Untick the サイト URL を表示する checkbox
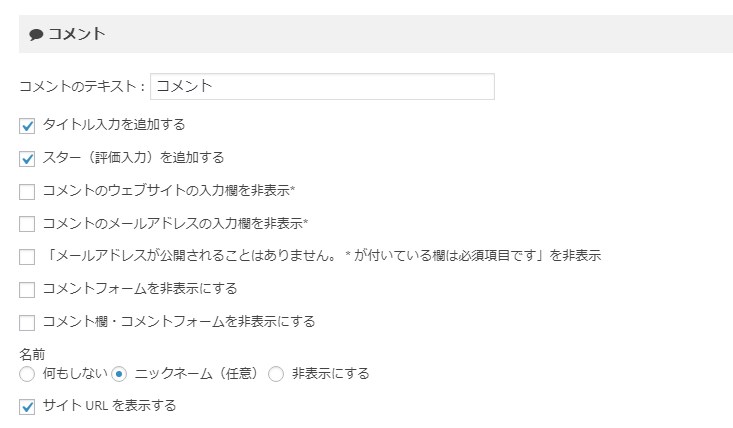This screenshot has width=733, height=428. 27,407
